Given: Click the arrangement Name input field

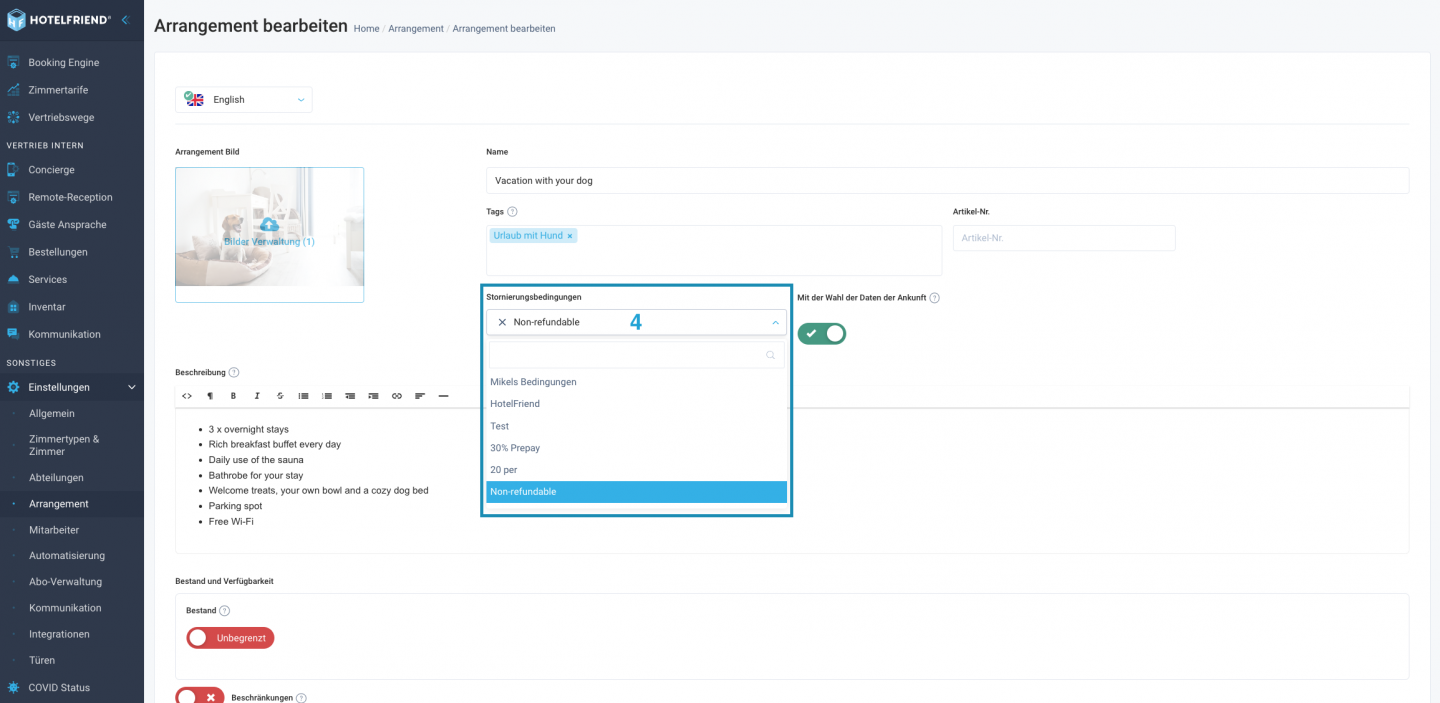Looking at the screenshot, I should click(947, 181).
